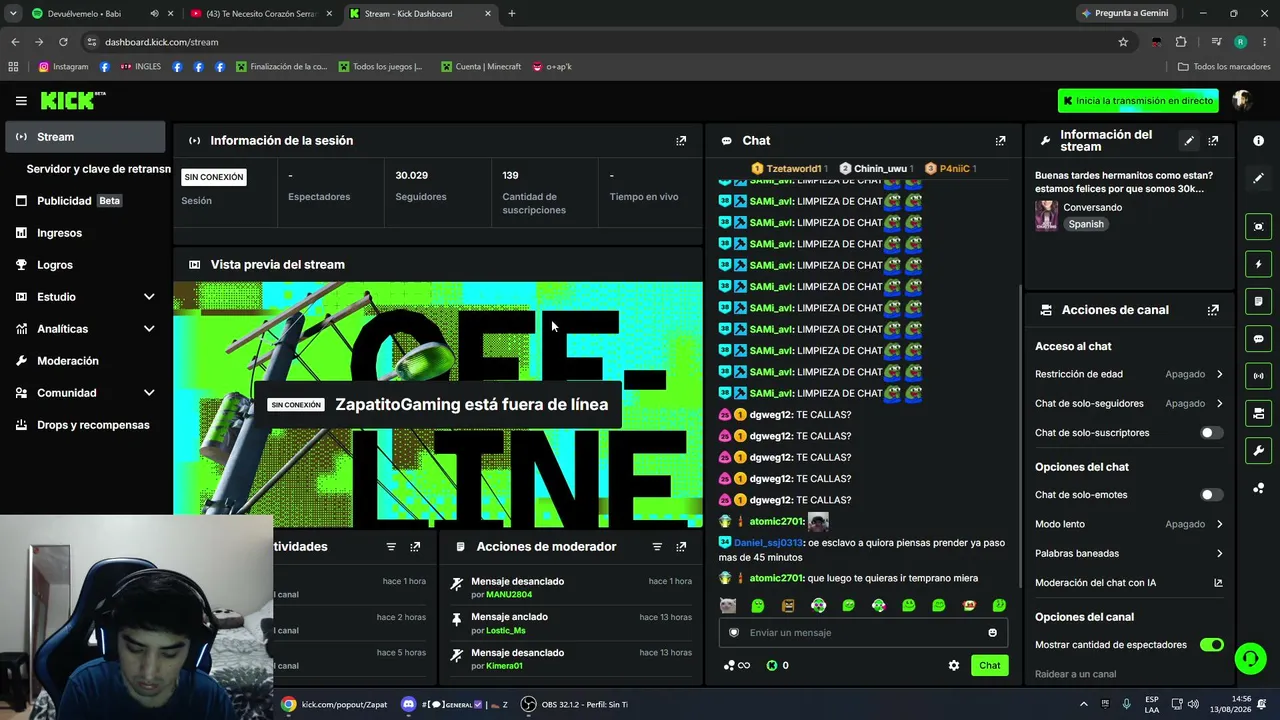Screen dimensions: 1280x720
Task: Toggle the stream preview widget icon in the sidebar
Action: coord(1258,227)
